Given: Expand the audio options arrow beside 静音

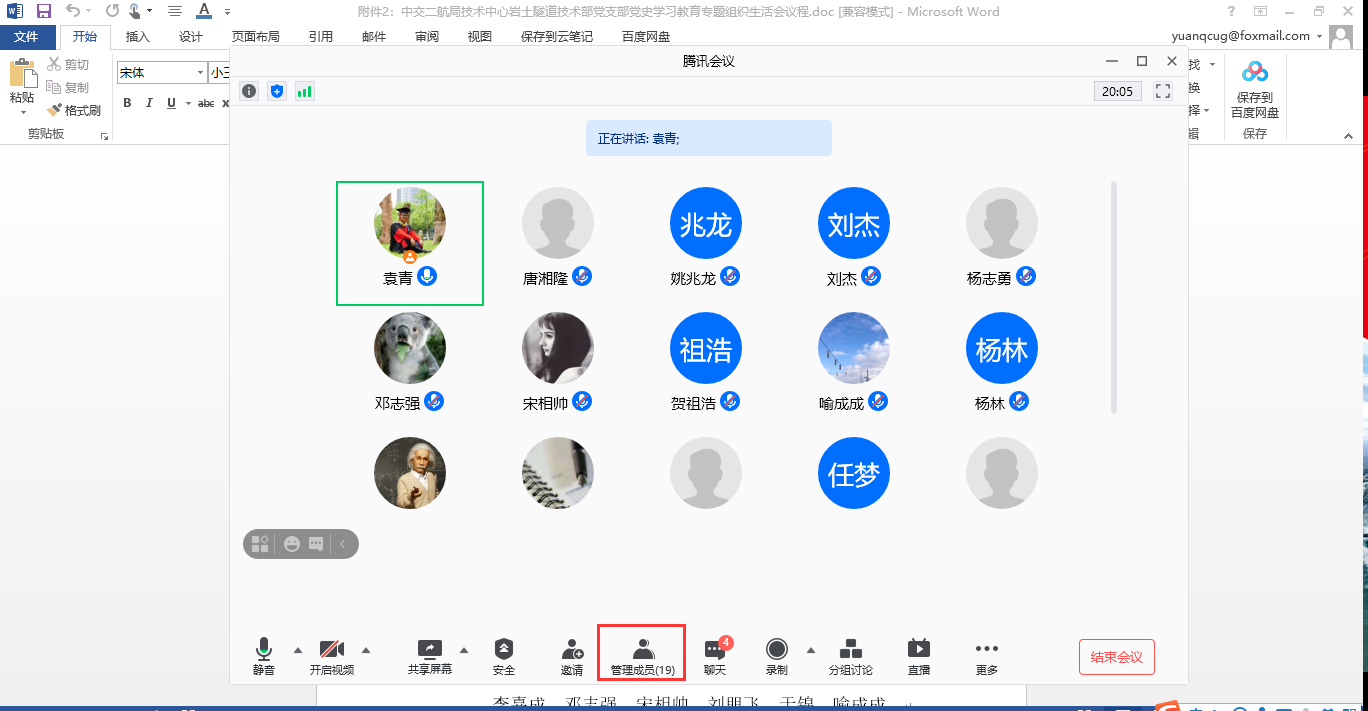Looking at the screenshot, I should click(297, 649).
